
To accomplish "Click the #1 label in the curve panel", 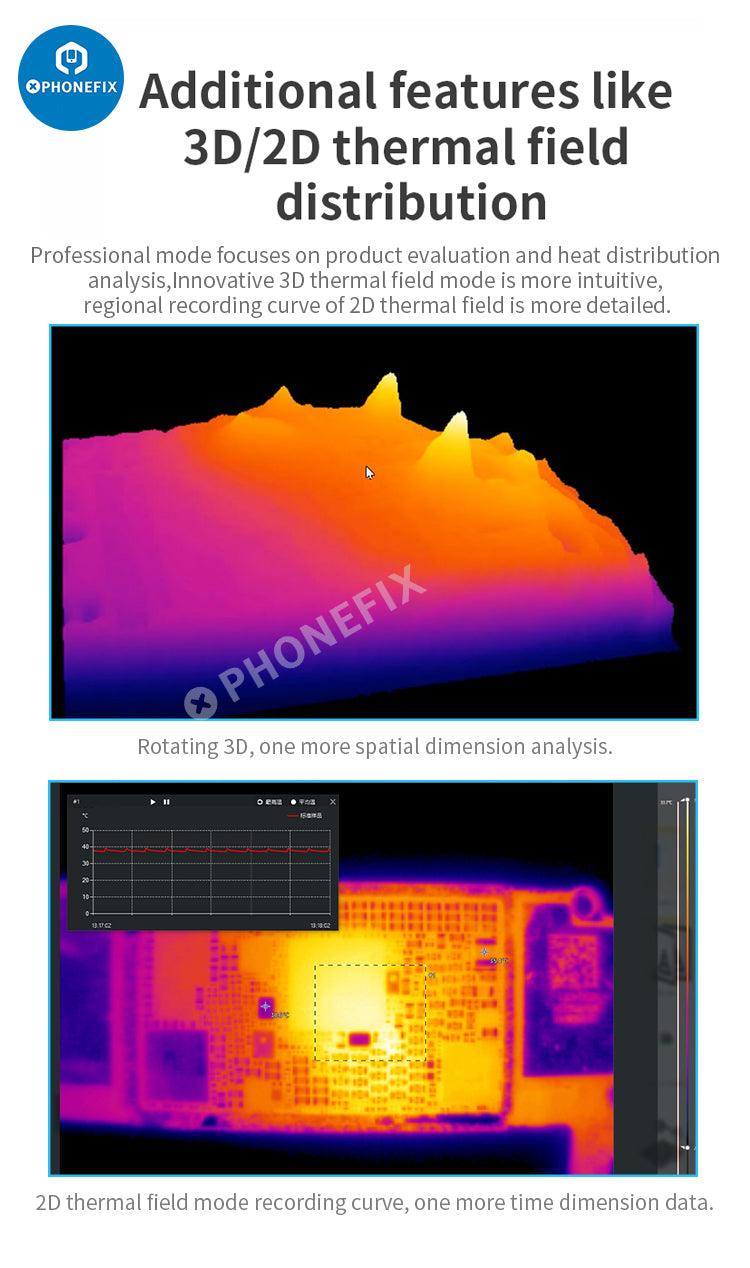I will 76,801.
